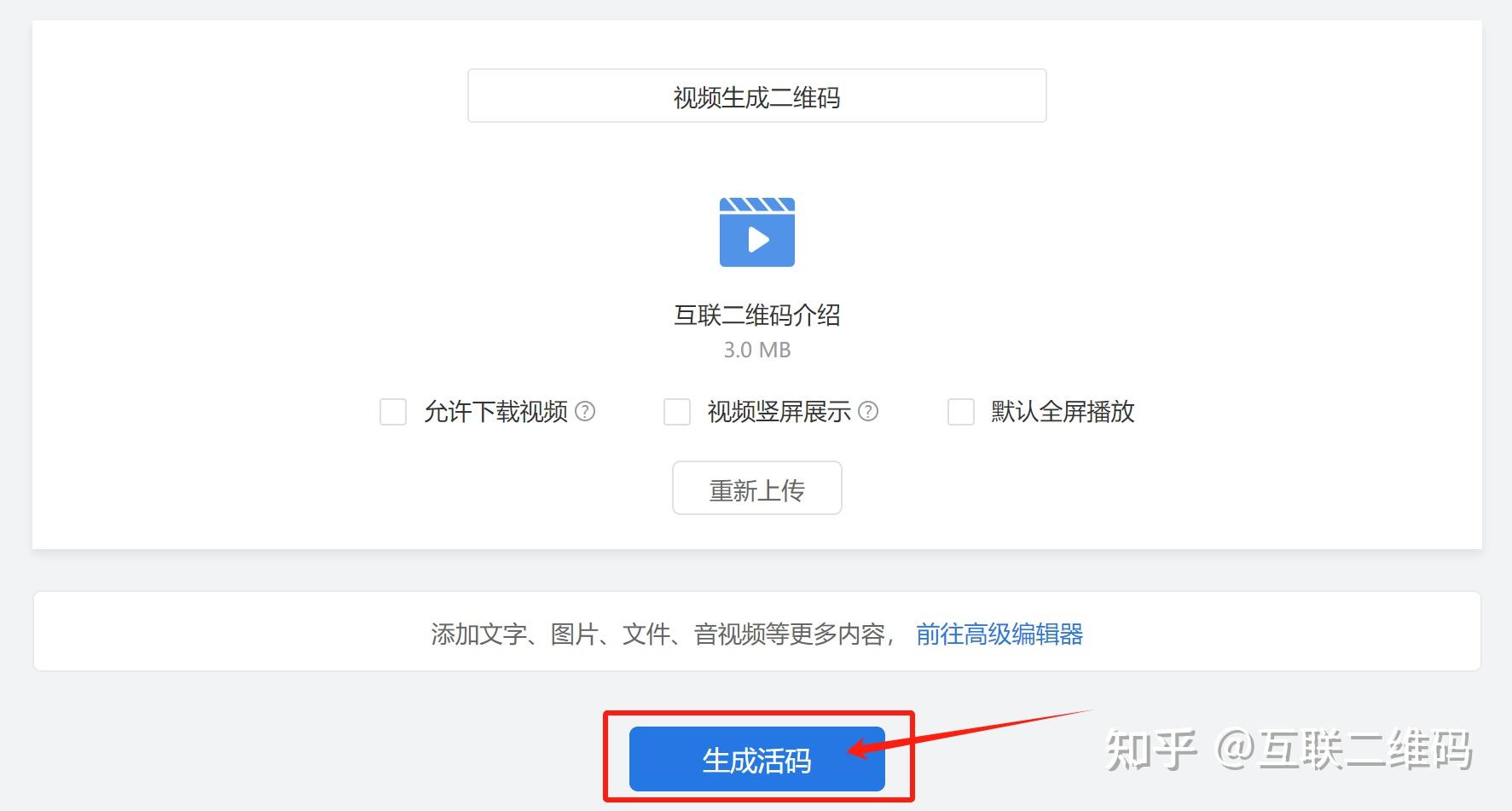Enable the 允许下载视频 checkbox
The height and width of the screenshot is (811, 1512).
[x=393, y=412]
